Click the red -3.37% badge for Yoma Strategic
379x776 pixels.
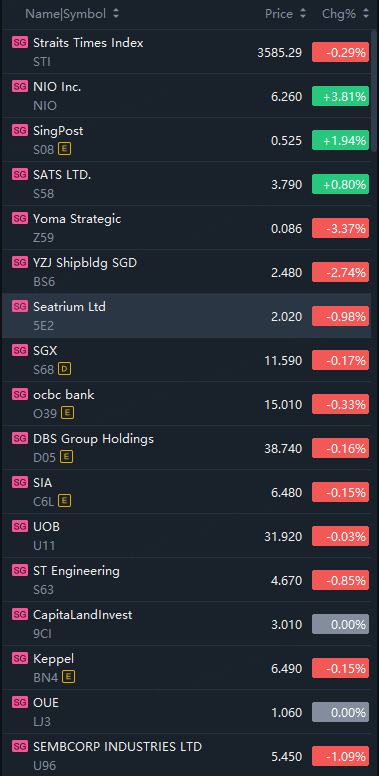coord(340,228)
